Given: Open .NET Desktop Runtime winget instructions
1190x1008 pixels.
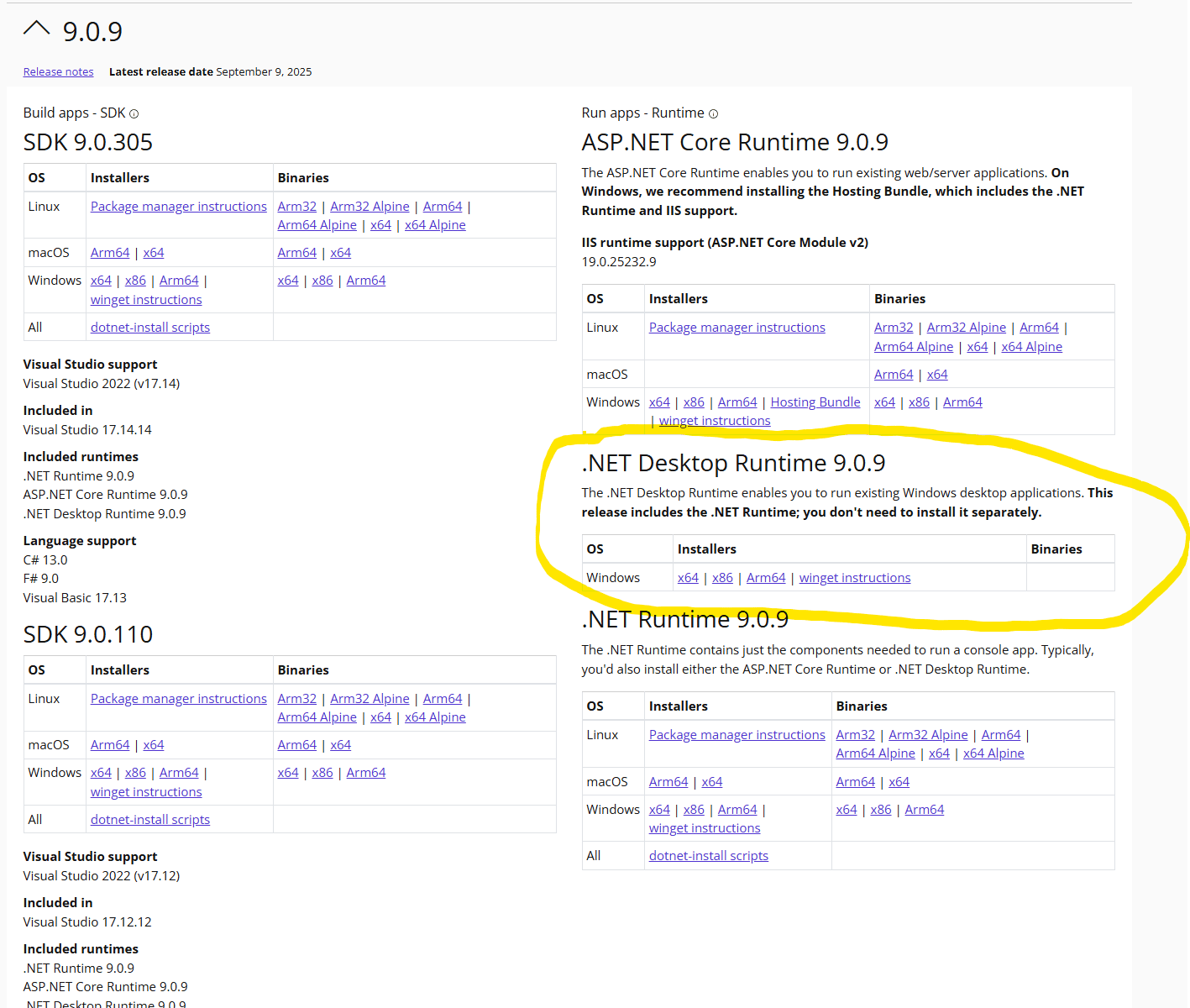Looking at the screenshot, I should (x=855, y=578).
